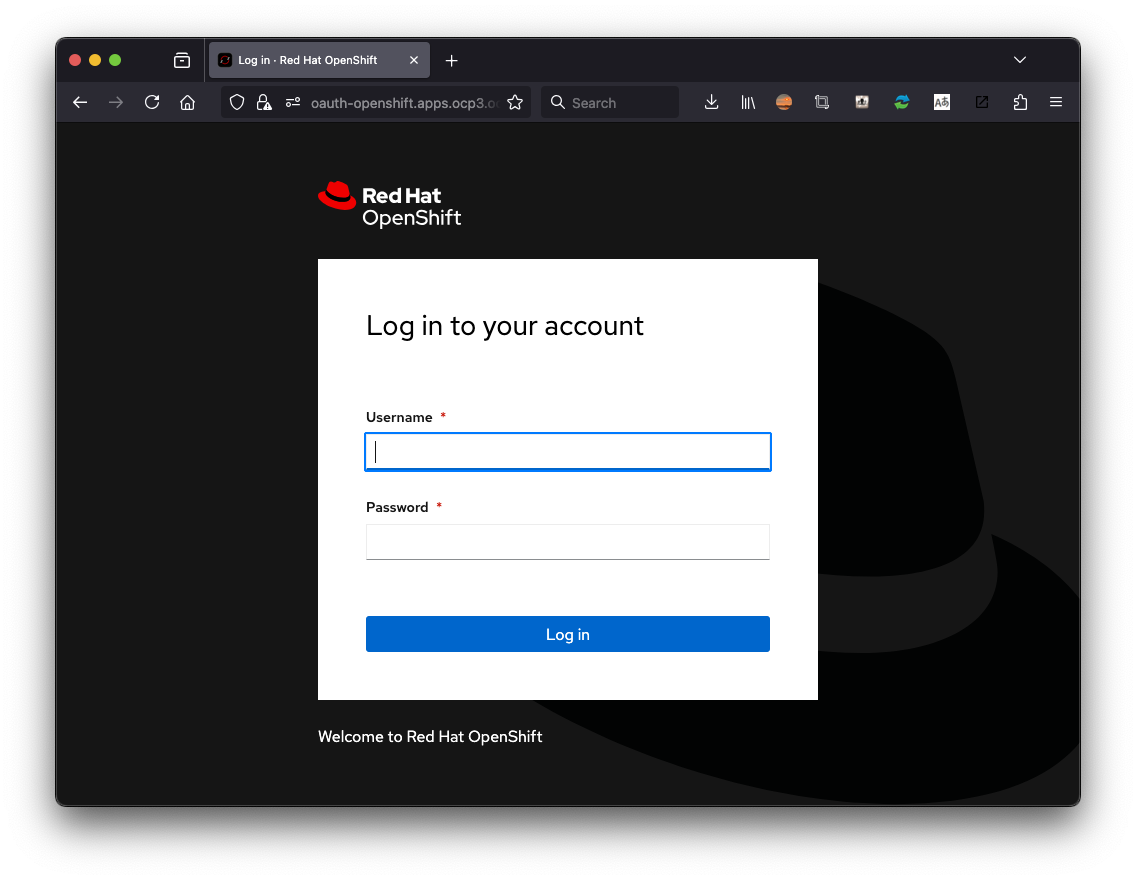The width and height of the screenshot is (1136, 880).
Task: Close the Log in Red Hat OpenShift tab
Action: click(x=414, y=60)
